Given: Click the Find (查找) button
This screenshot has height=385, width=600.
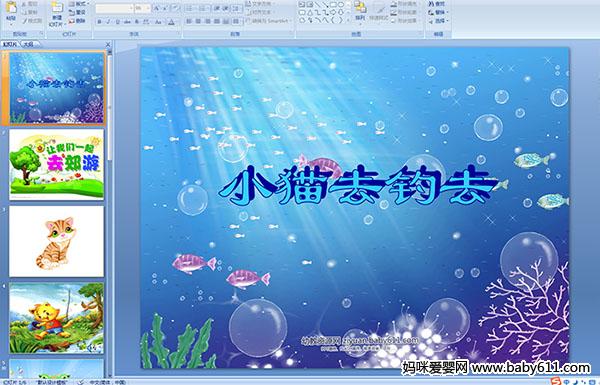Looking at the screenshot, I should click(437, 4).
